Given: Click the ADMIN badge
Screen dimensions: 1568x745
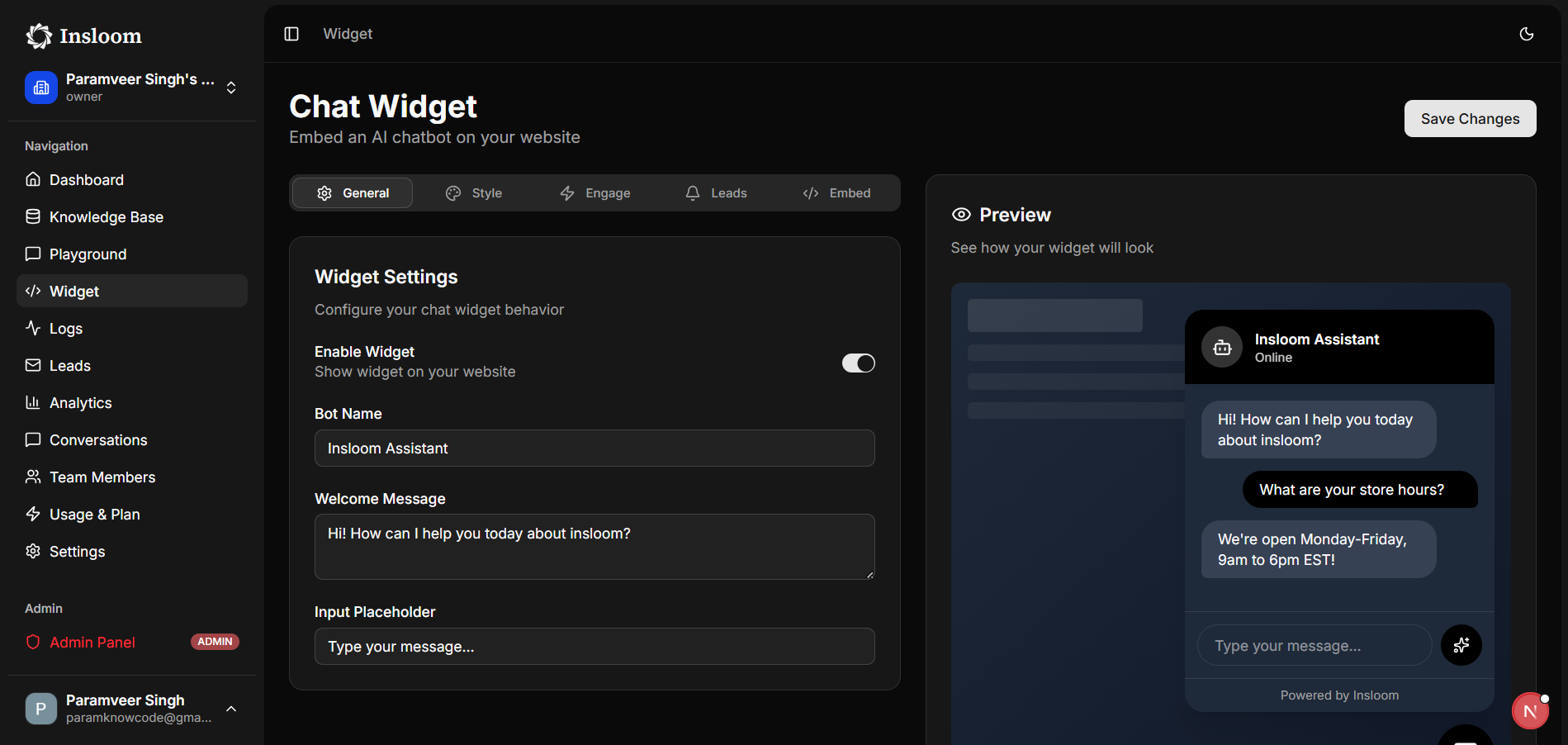Looking at the screenshot, I should point(215,642).
